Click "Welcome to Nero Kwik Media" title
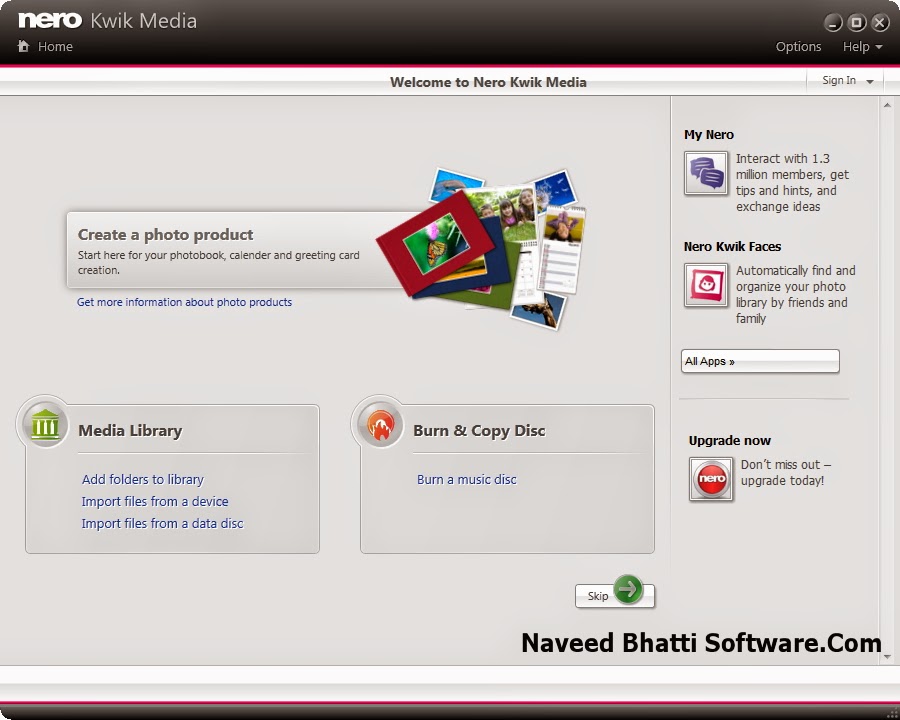This screenshot has width=900, height=720. tap(488, 82)
